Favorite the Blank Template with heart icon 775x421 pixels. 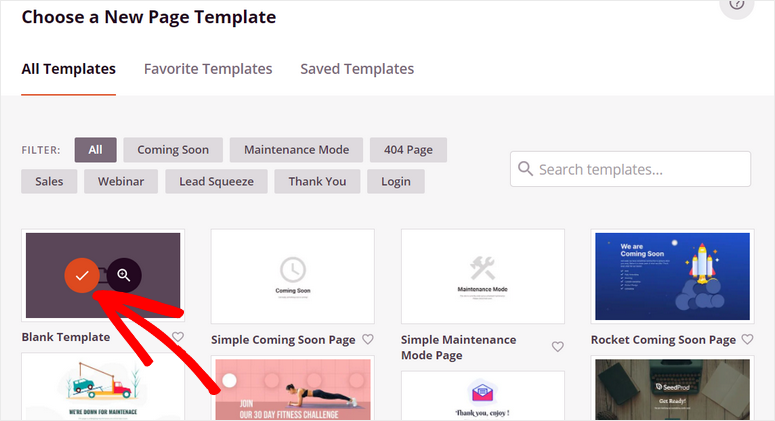click(x=178, y=337)
